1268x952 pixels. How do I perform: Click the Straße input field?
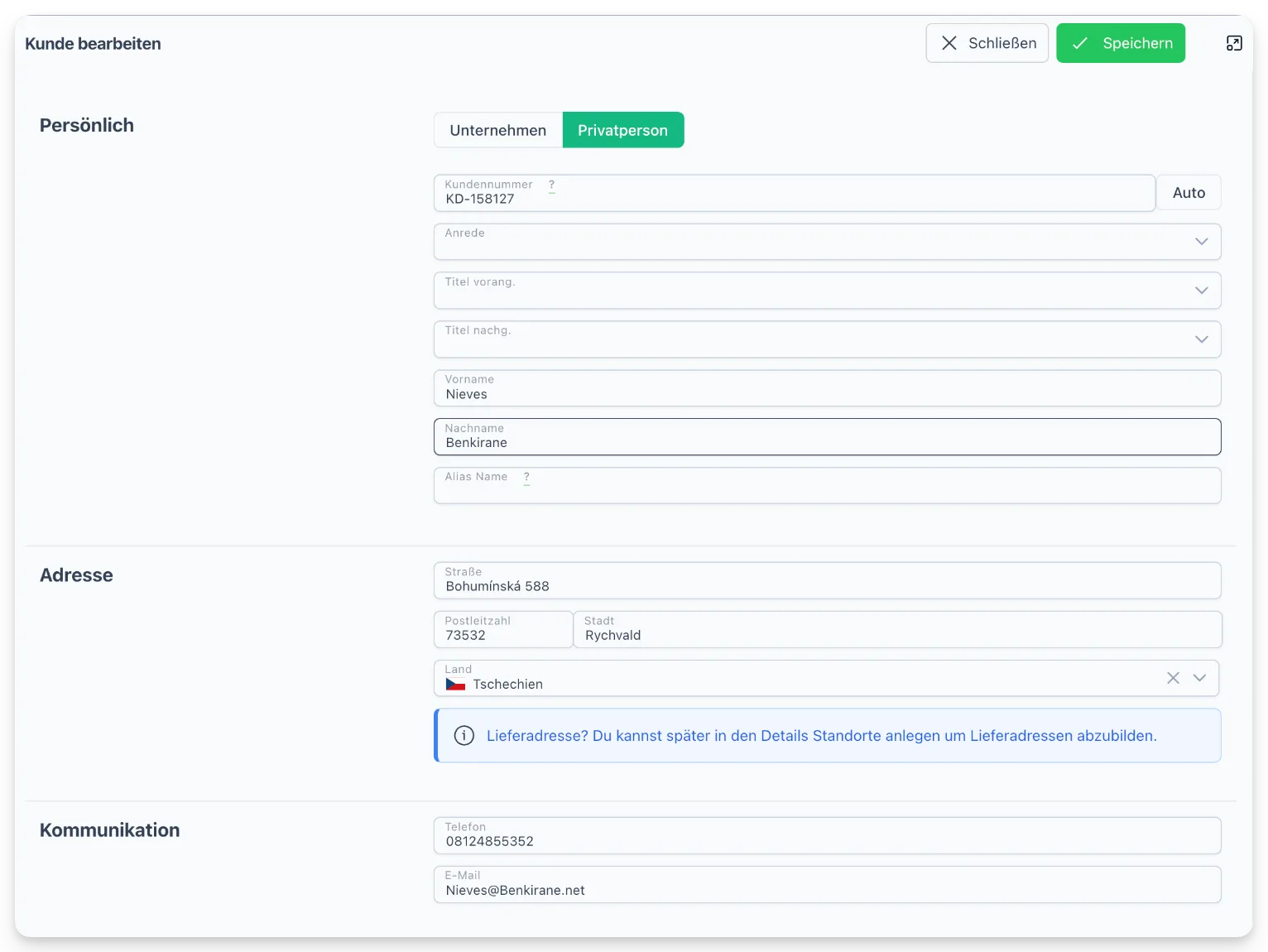click(828, 581)
